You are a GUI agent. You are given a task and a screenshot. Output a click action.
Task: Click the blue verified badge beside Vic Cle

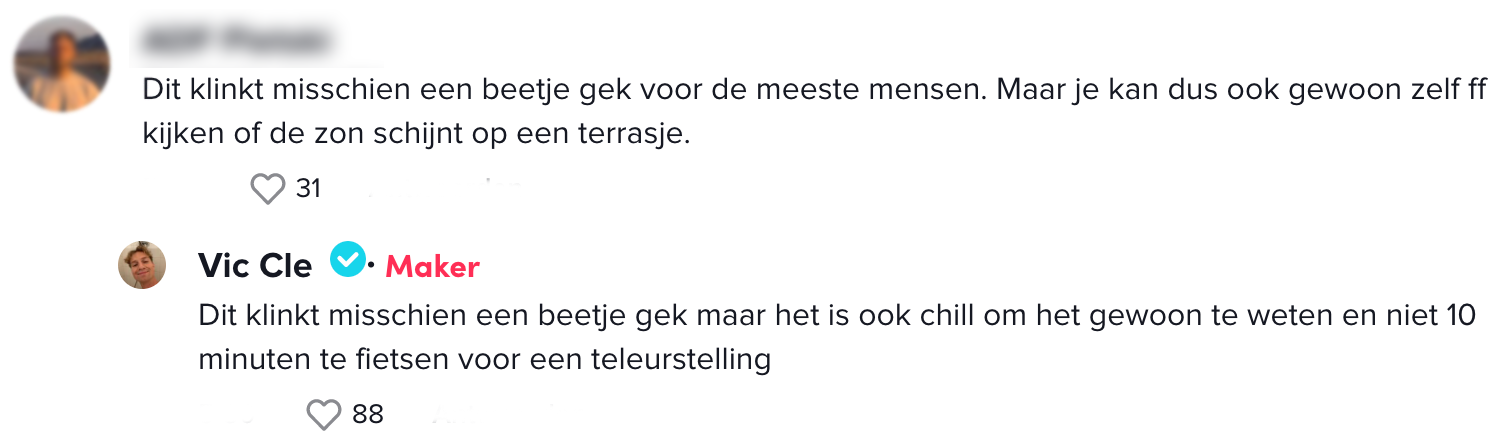(347, 262)
